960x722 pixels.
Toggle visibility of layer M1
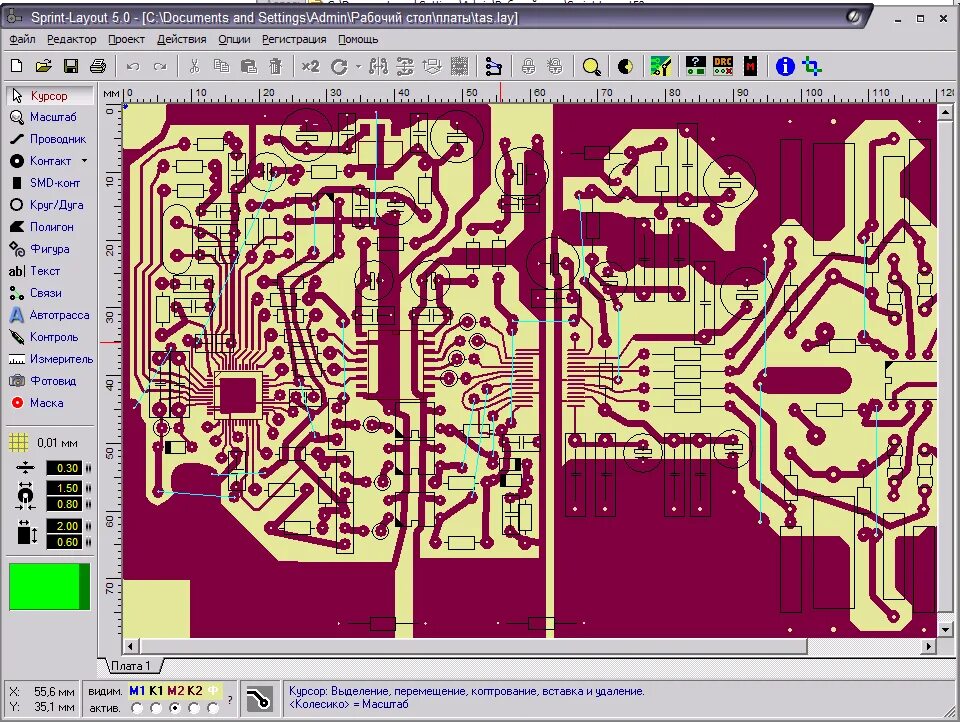(x=137, y=691)
